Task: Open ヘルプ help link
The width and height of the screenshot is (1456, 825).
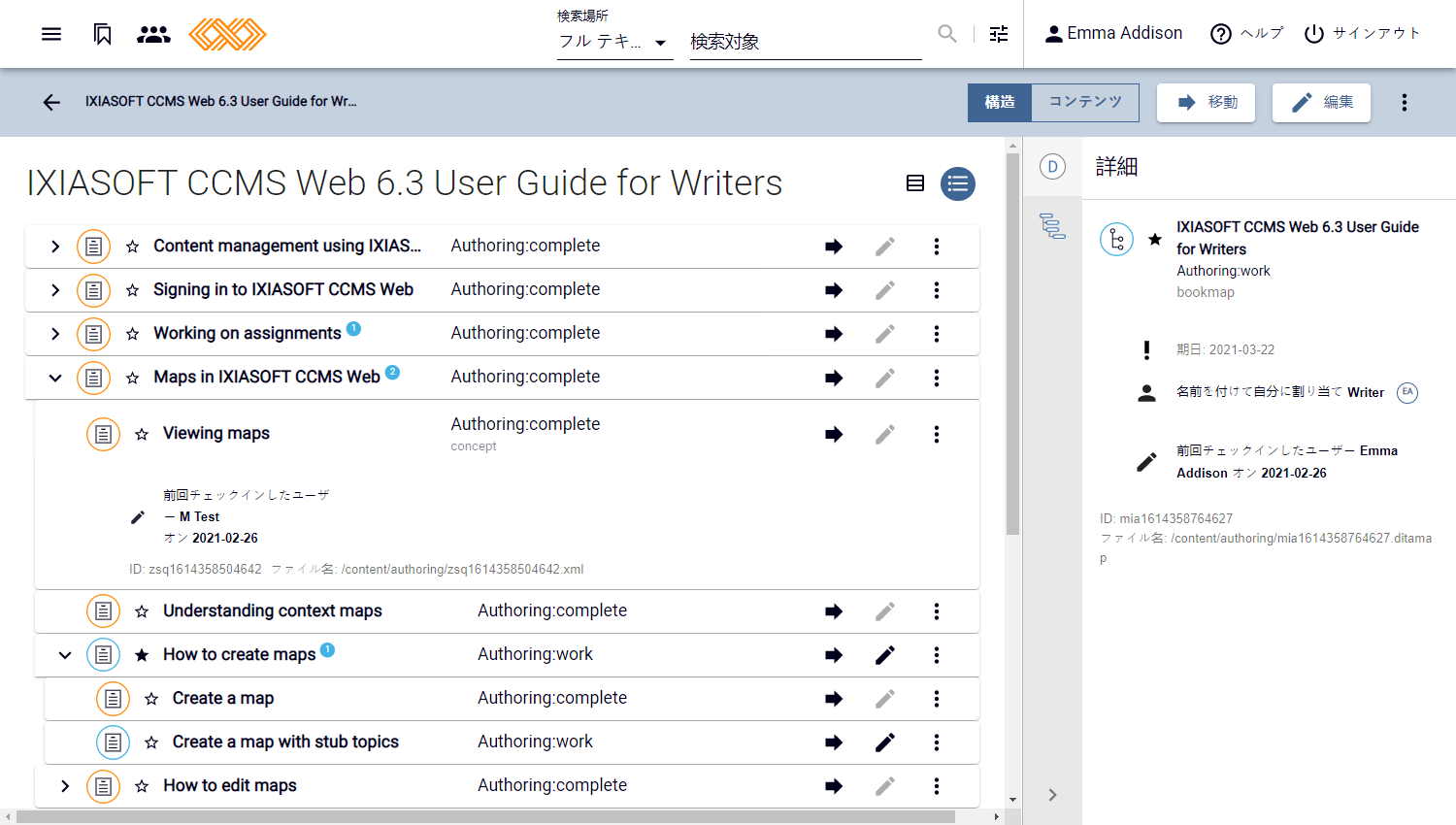Action: [1247, 34]
